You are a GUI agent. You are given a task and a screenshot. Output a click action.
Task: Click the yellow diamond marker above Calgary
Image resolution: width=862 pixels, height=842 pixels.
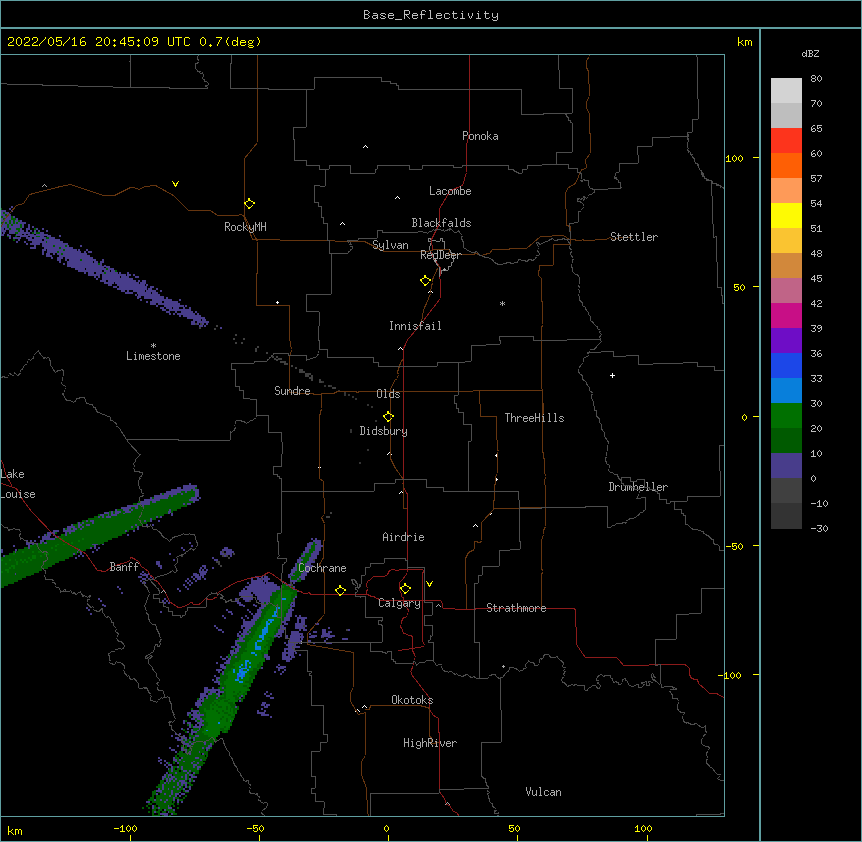405,589
